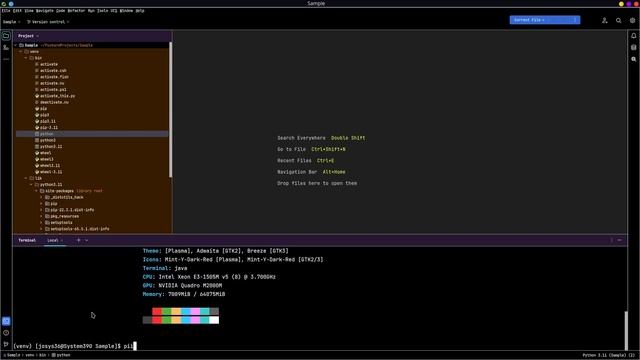Open terminal panel options icon
640x360 pixels.
tap(611, 240)
